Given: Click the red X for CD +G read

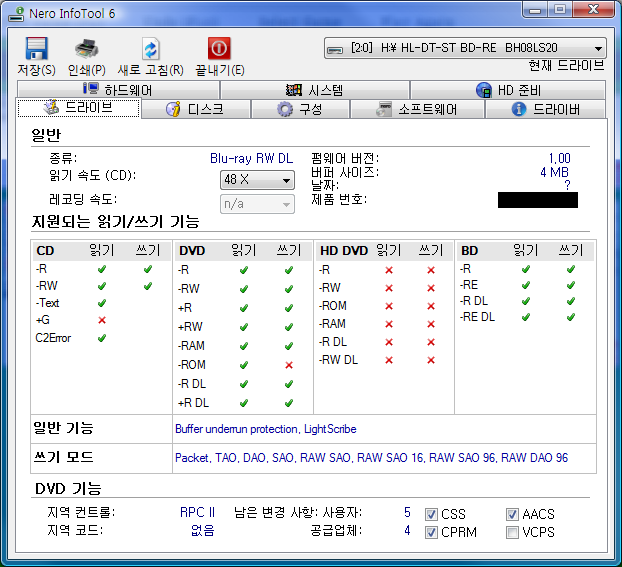Looking at the screenshot, I should (102, 320).
